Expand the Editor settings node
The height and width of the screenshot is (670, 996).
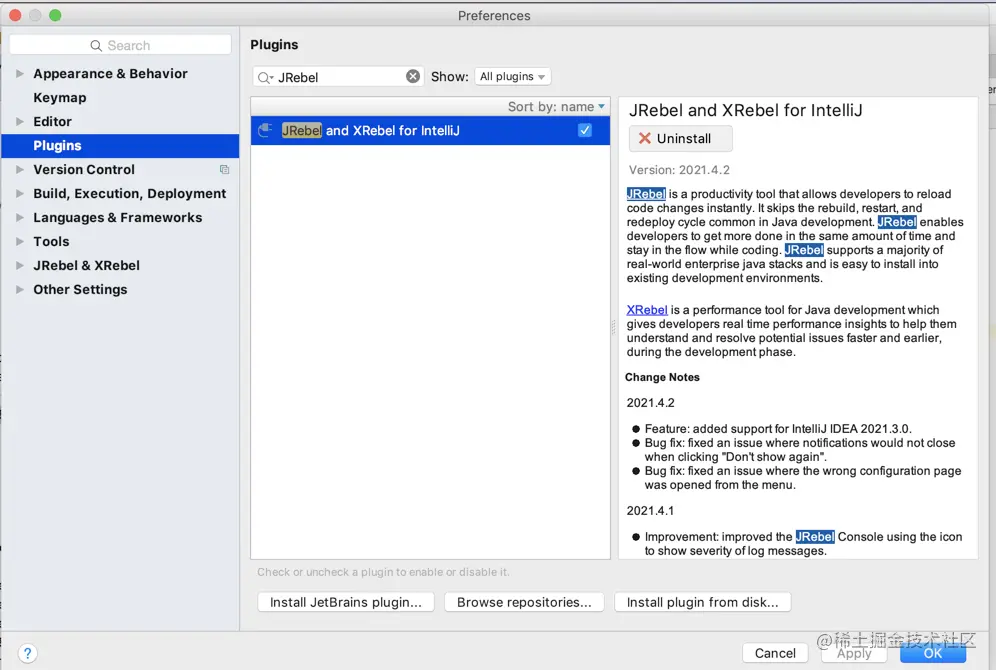(20, 121)
